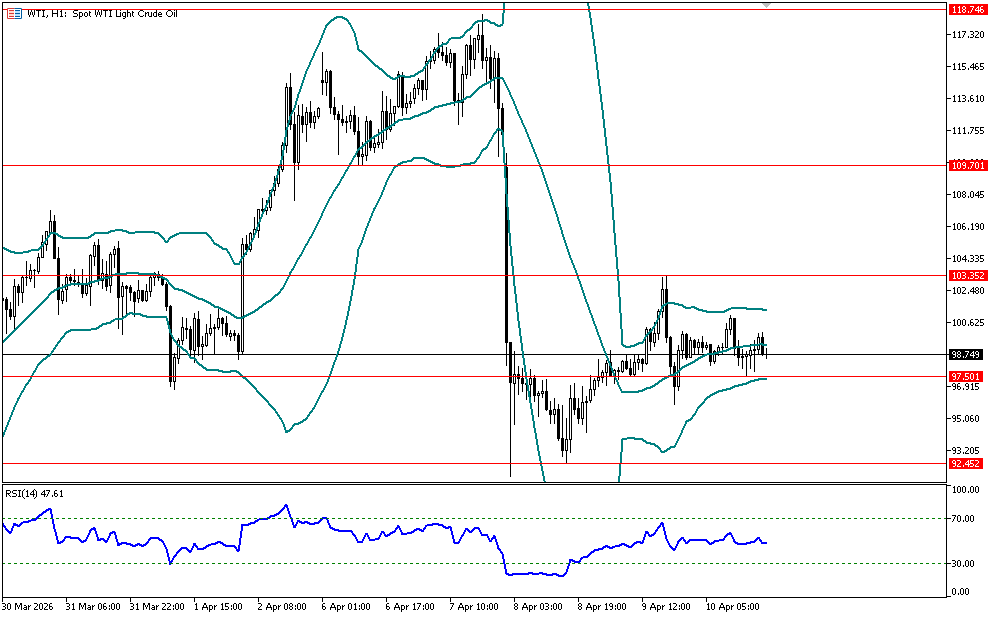Click the 30 Mar 2026 date label
This screenshot has width=994, height=618.
click(x=28, y=606)
